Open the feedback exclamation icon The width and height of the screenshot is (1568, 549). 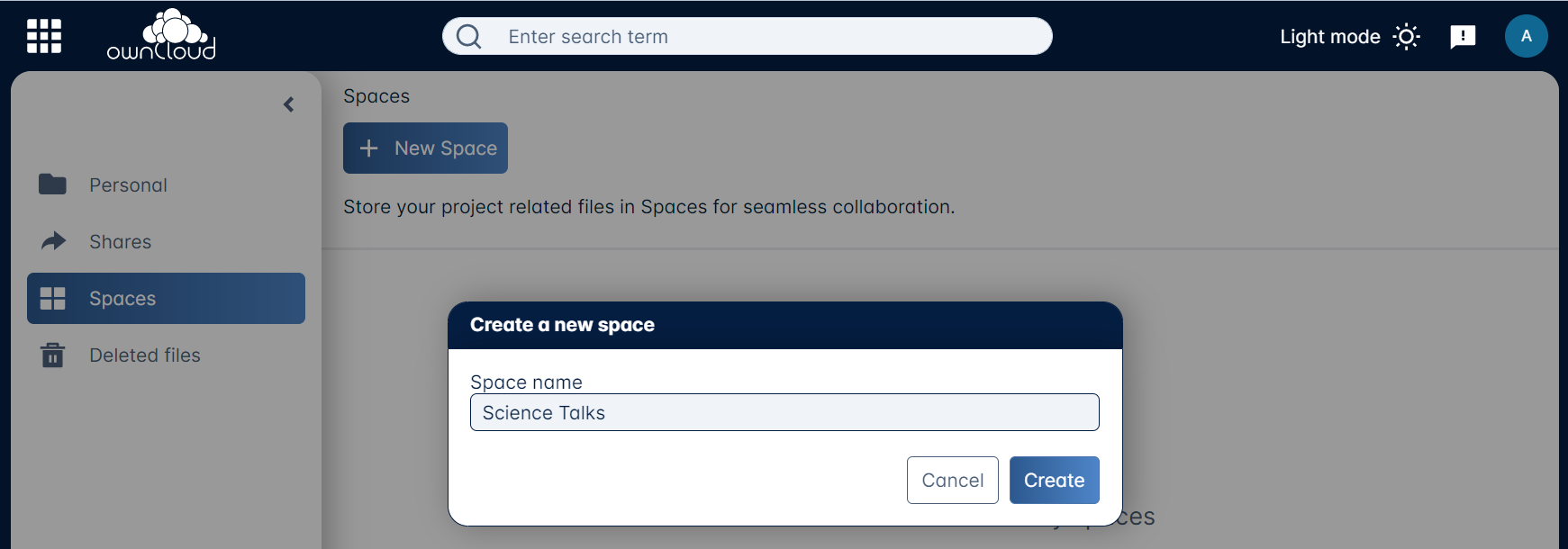pos(1463,35)
